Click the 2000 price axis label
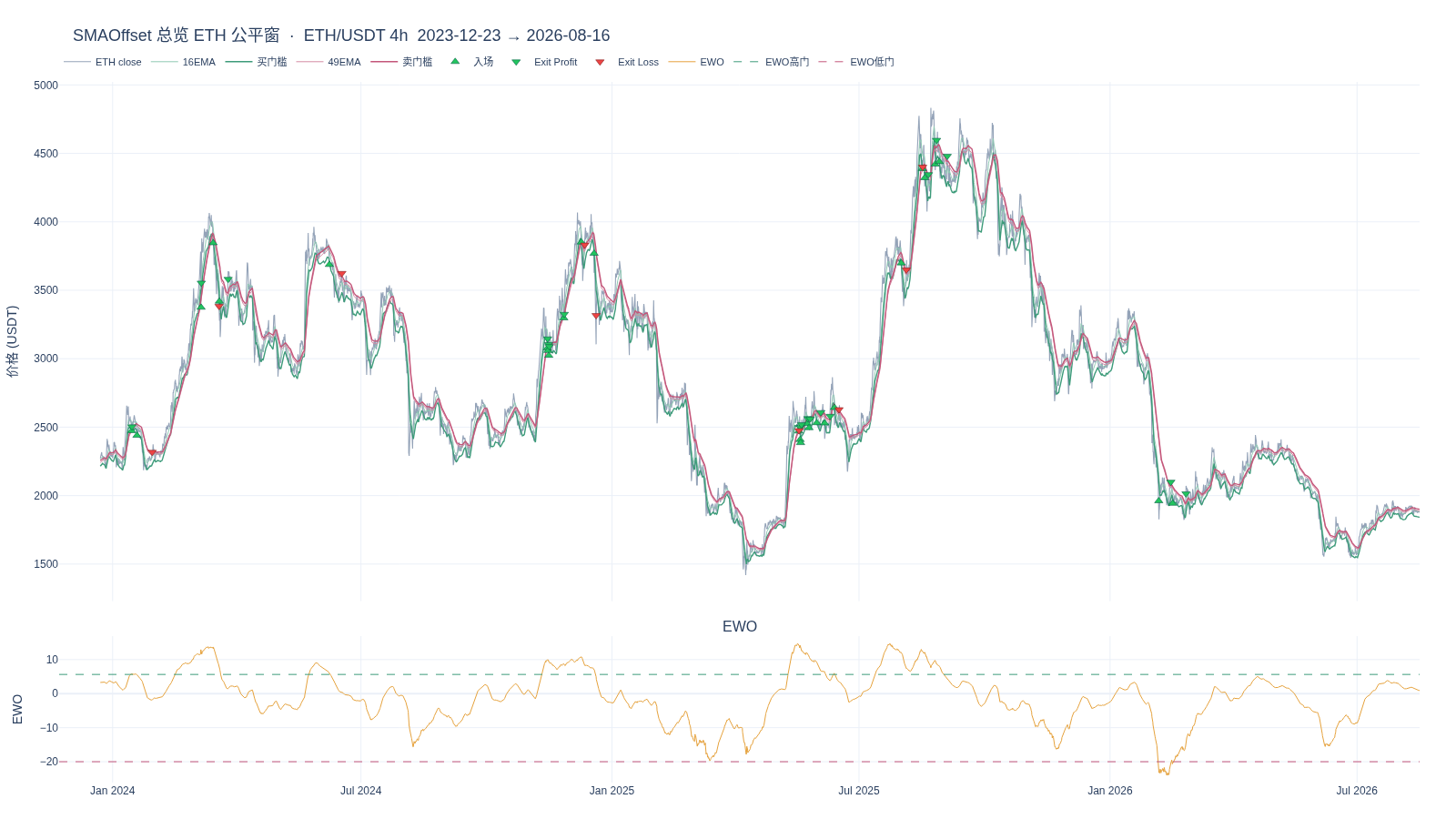The image size is (1456, 819). (45, 496)
